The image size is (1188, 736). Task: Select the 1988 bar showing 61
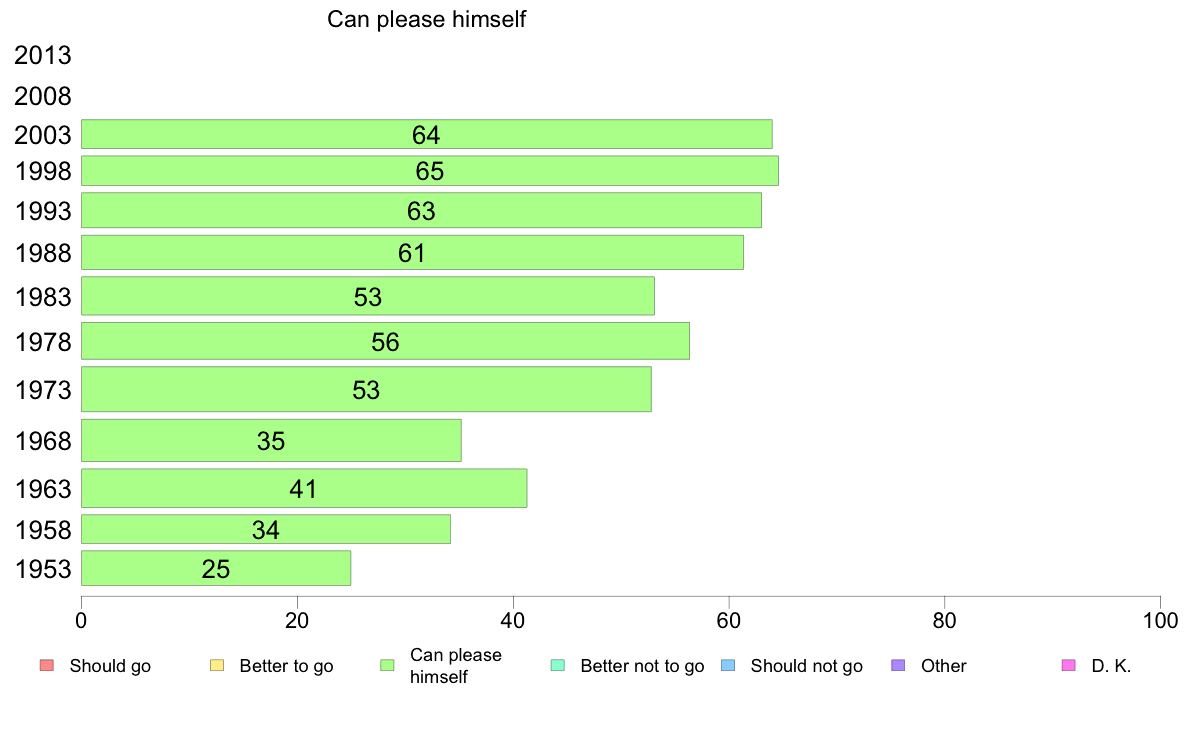pyautogui.click(x=412, y=252)
